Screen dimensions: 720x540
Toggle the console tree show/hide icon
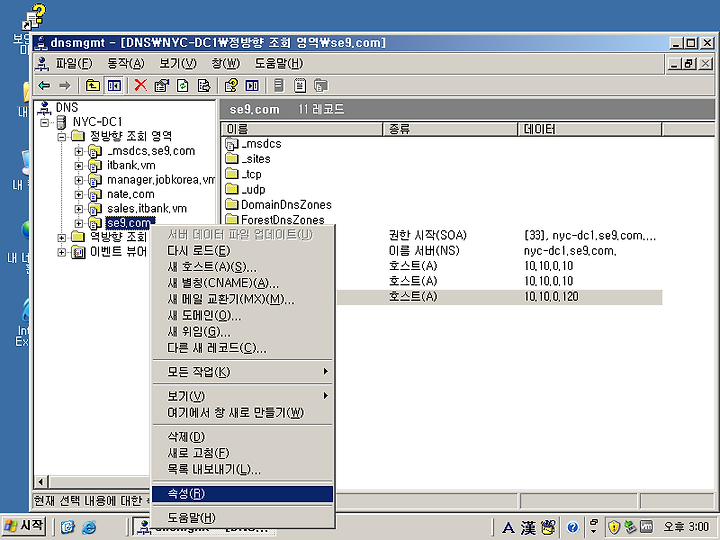pyautogui.click(x=114, y=85)
